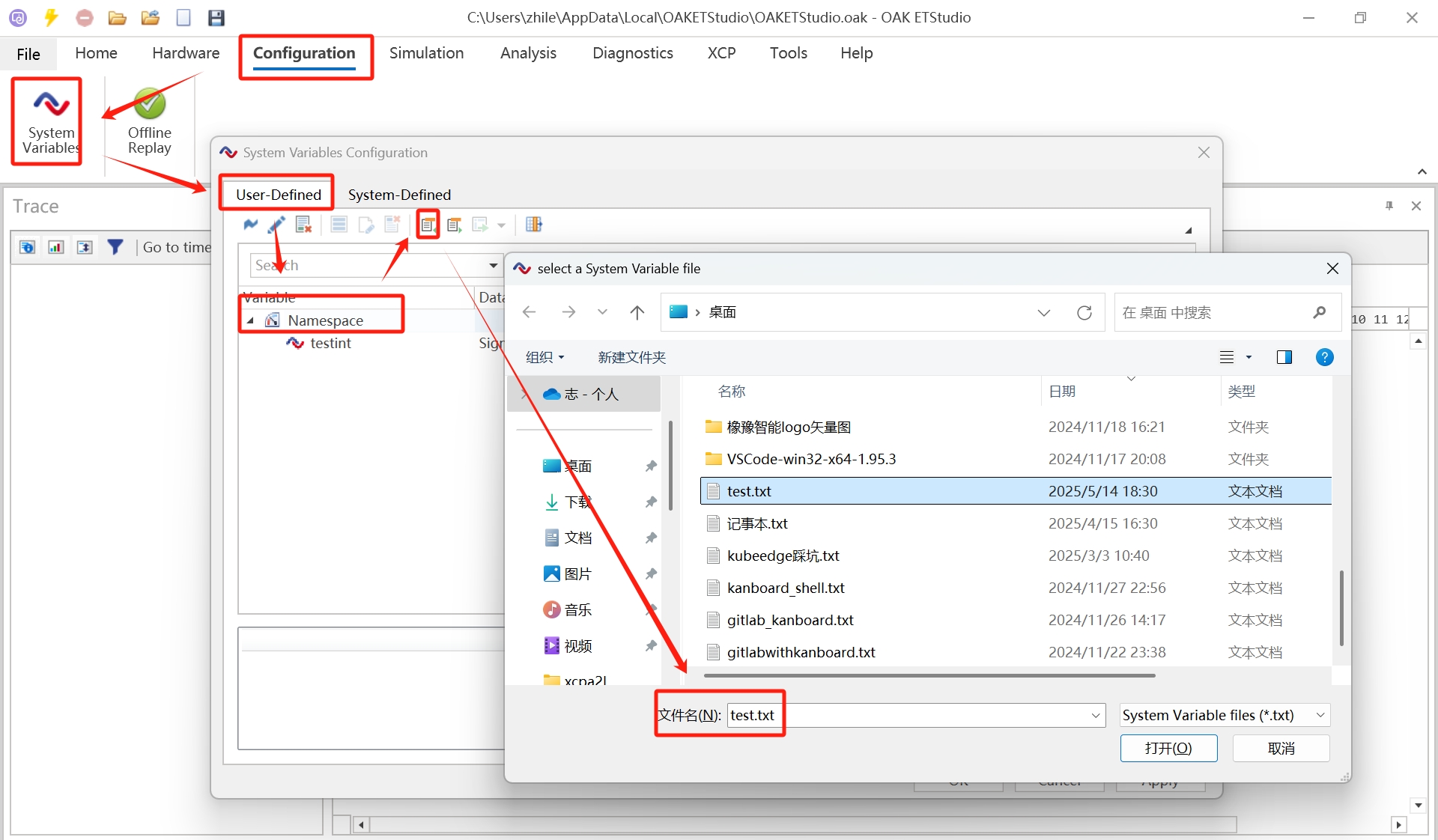Viewport: 1438px width, 840px height.
Task: Click the export system variables toolbar icon
Action: [x=455, y=225]
